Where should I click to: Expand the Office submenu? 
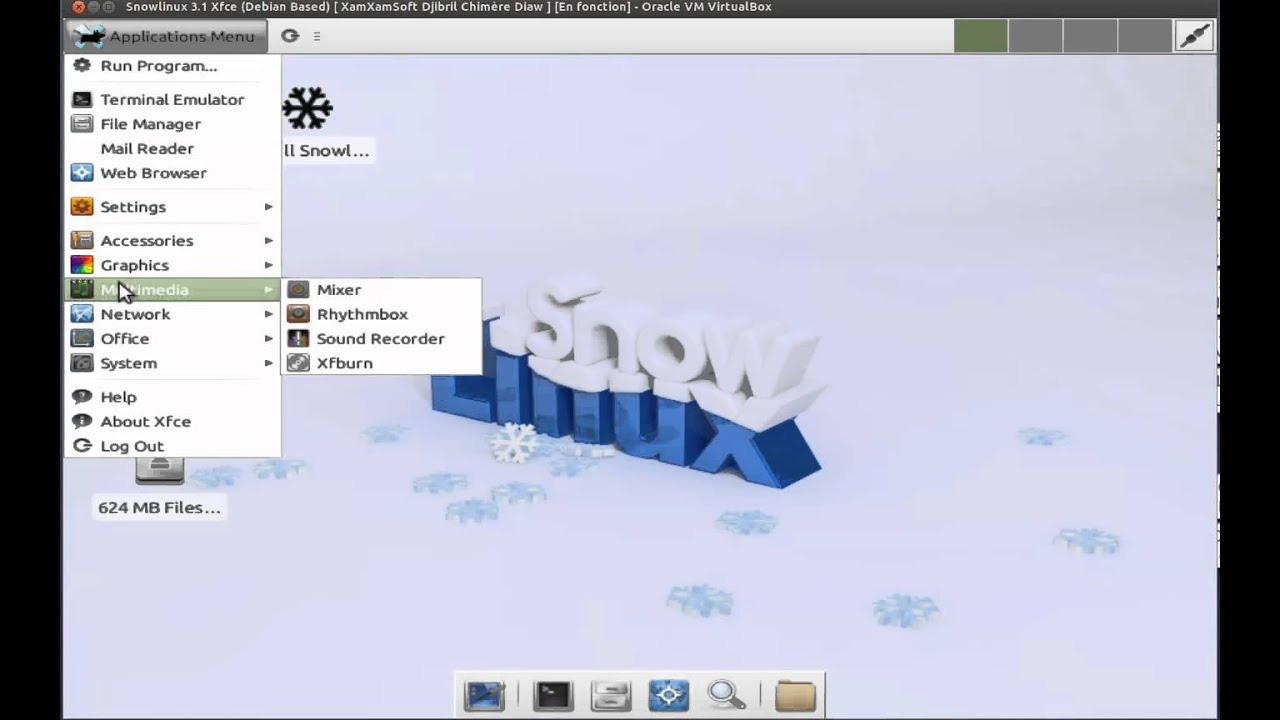click(x=173, y=339)
